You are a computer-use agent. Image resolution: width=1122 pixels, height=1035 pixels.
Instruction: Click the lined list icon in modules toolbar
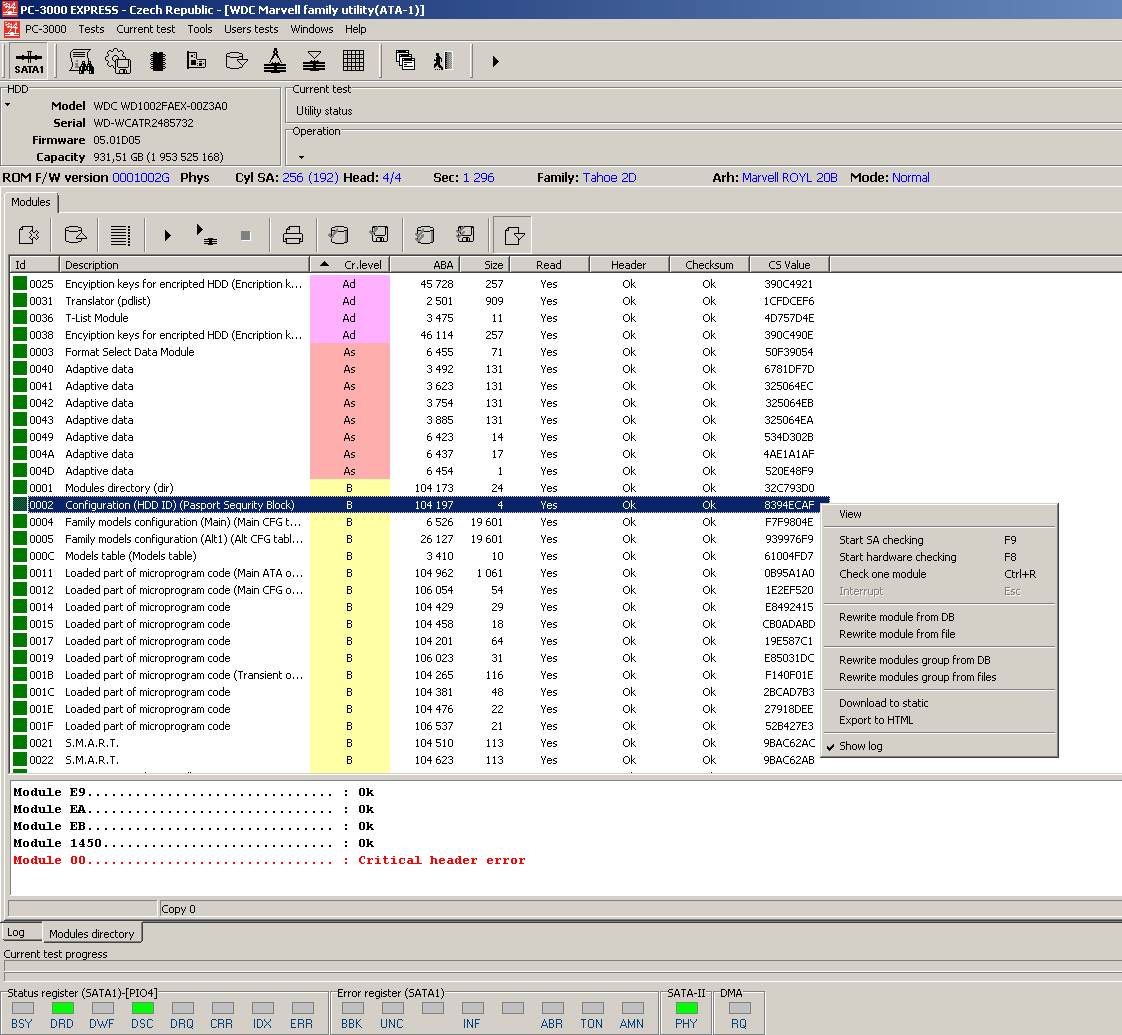(120, 236)
